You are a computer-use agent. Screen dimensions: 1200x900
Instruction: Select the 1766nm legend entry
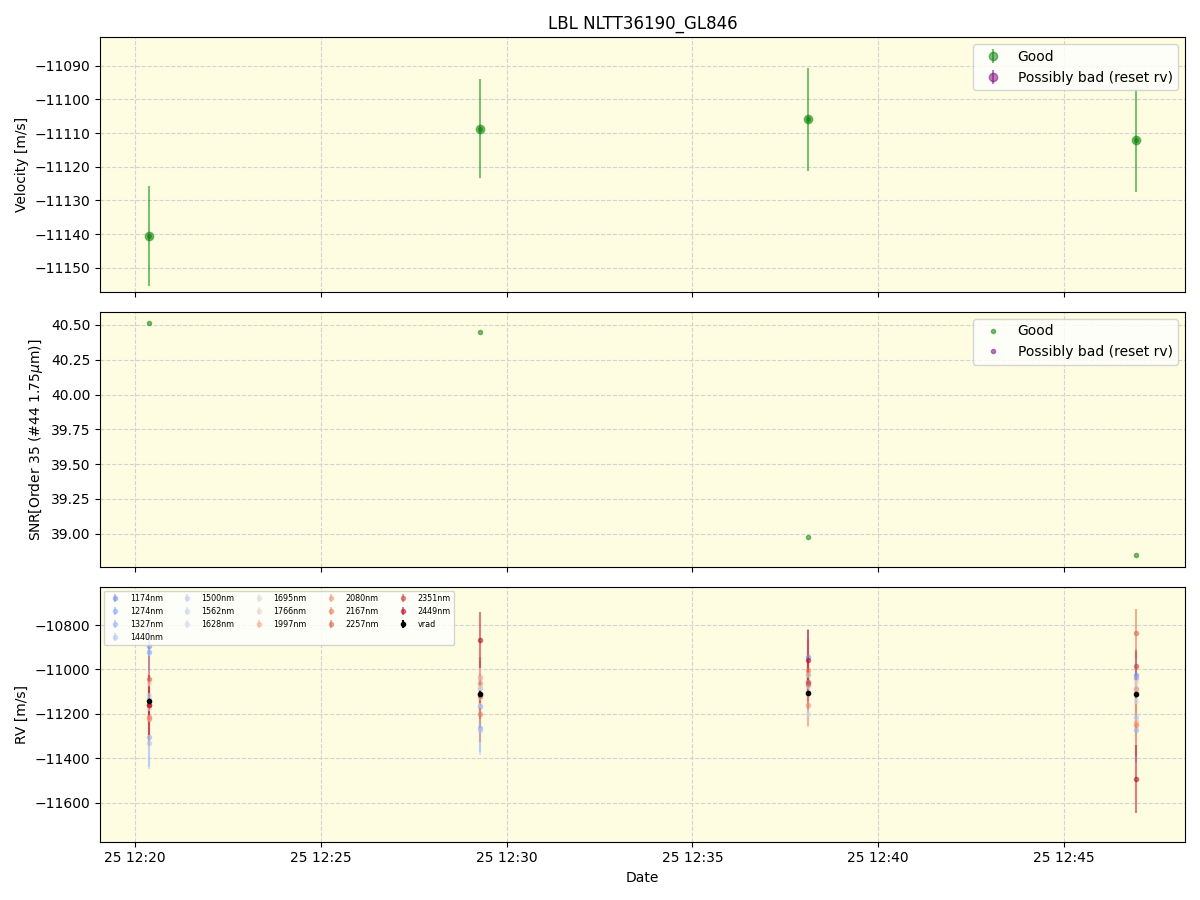[280, 611]
